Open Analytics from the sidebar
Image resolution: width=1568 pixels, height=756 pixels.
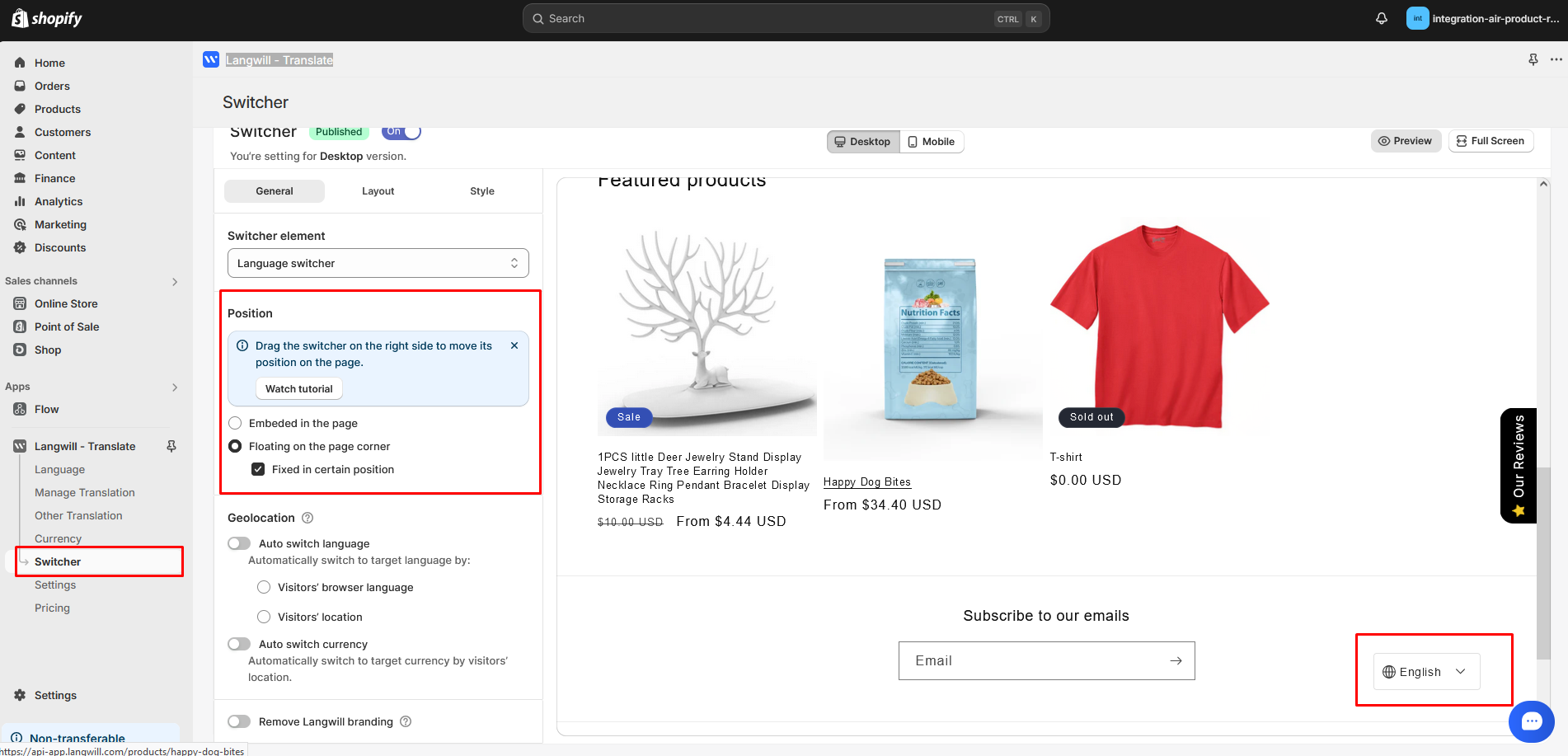point(59,201)
